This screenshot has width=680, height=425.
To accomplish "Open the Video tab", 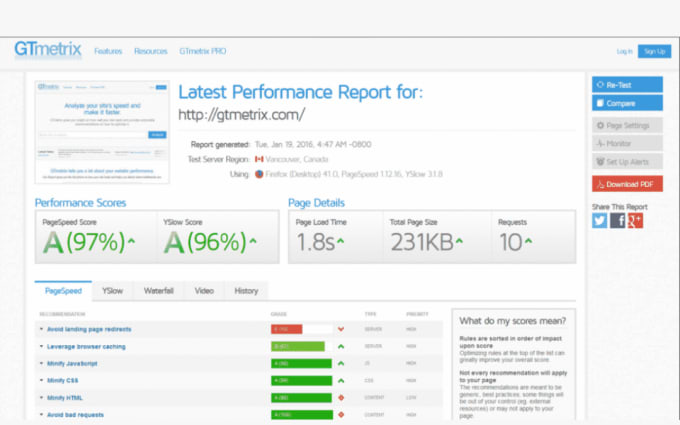I will (204, 291).
